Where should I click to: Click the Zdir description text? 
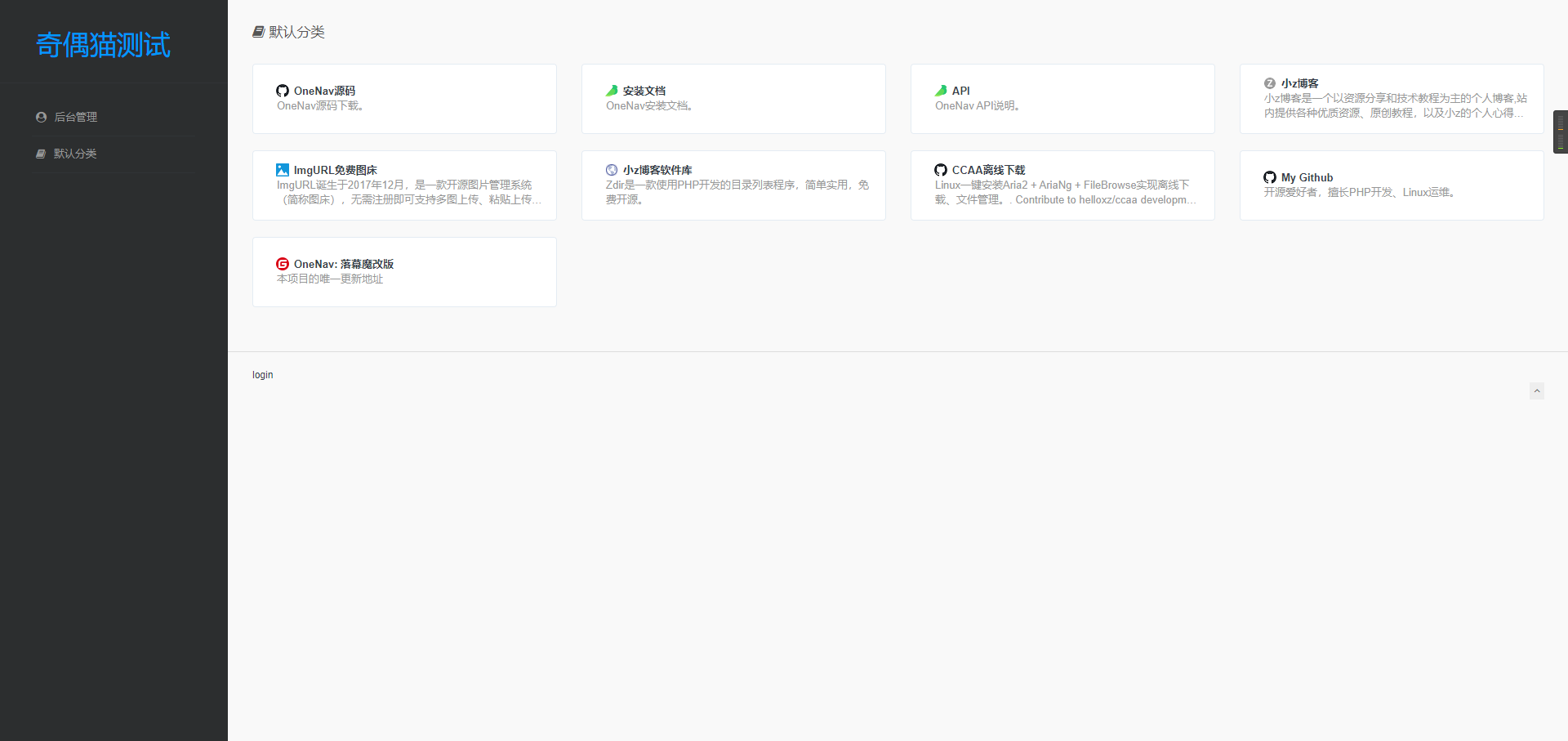coord(737,192)
